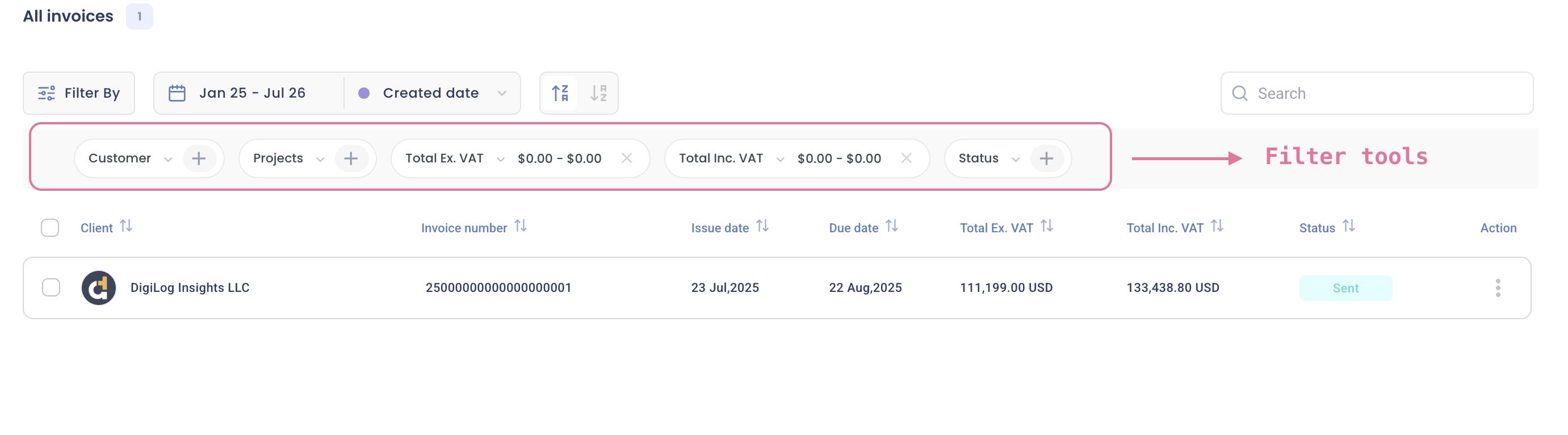1568x435 pixels.
Task: Open the Total Ex. VAT filter dropdown
Action: (x=500, y=159)
